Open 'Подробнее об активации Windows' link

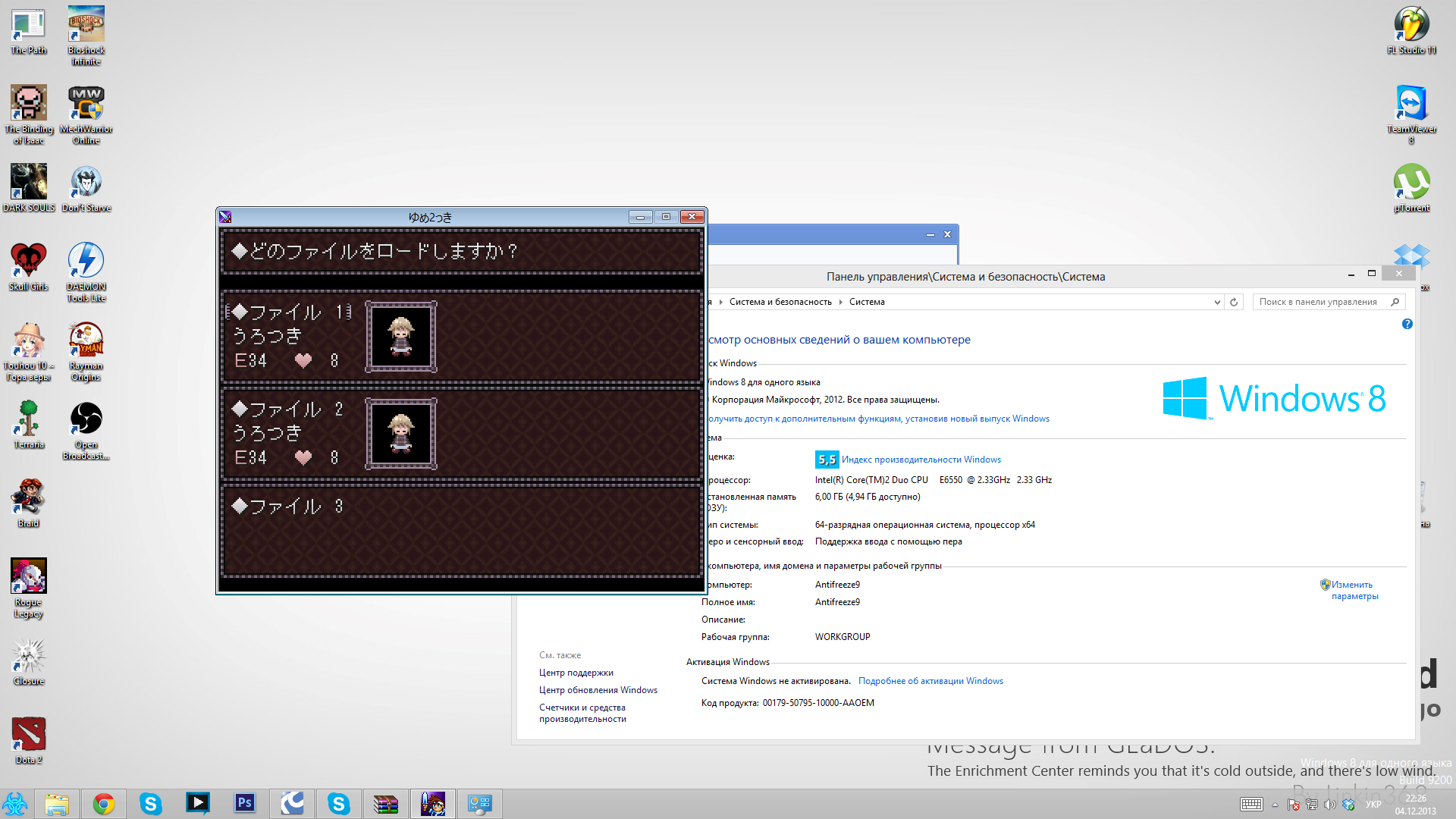coord(930,681)
